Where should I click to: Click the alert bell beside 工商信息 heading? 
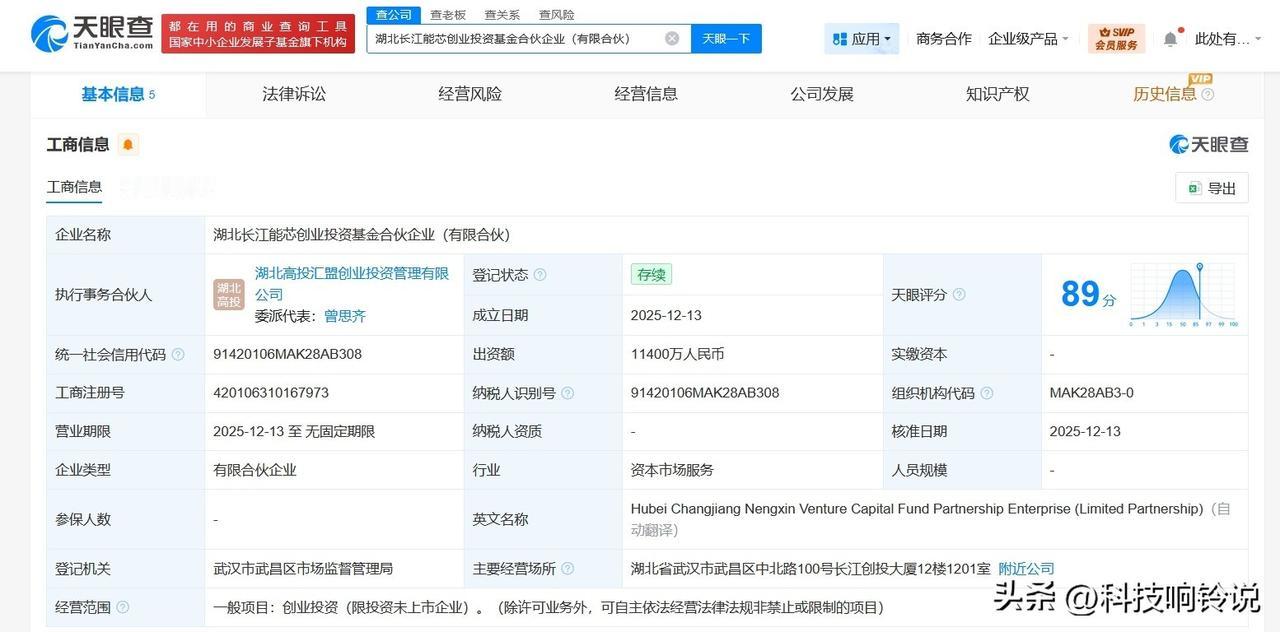tap(128, 144)
